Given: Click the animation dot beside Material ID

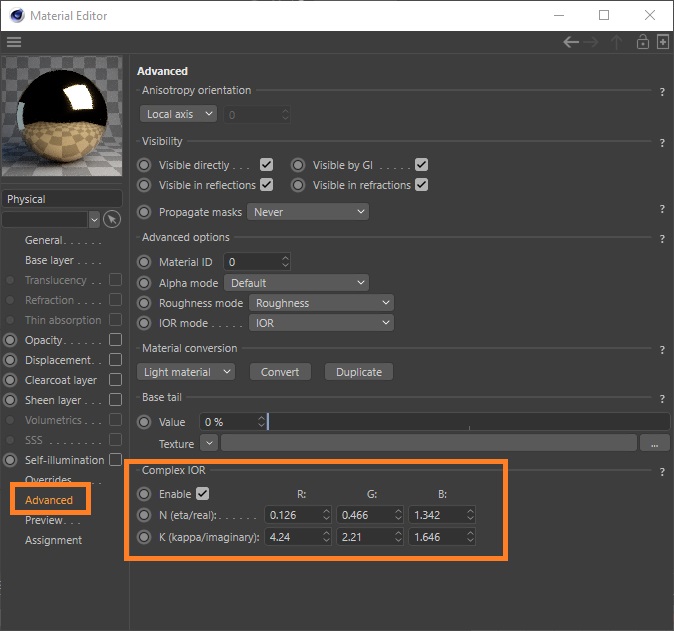Looking at the screenshot, I should (x=145, y=262).
